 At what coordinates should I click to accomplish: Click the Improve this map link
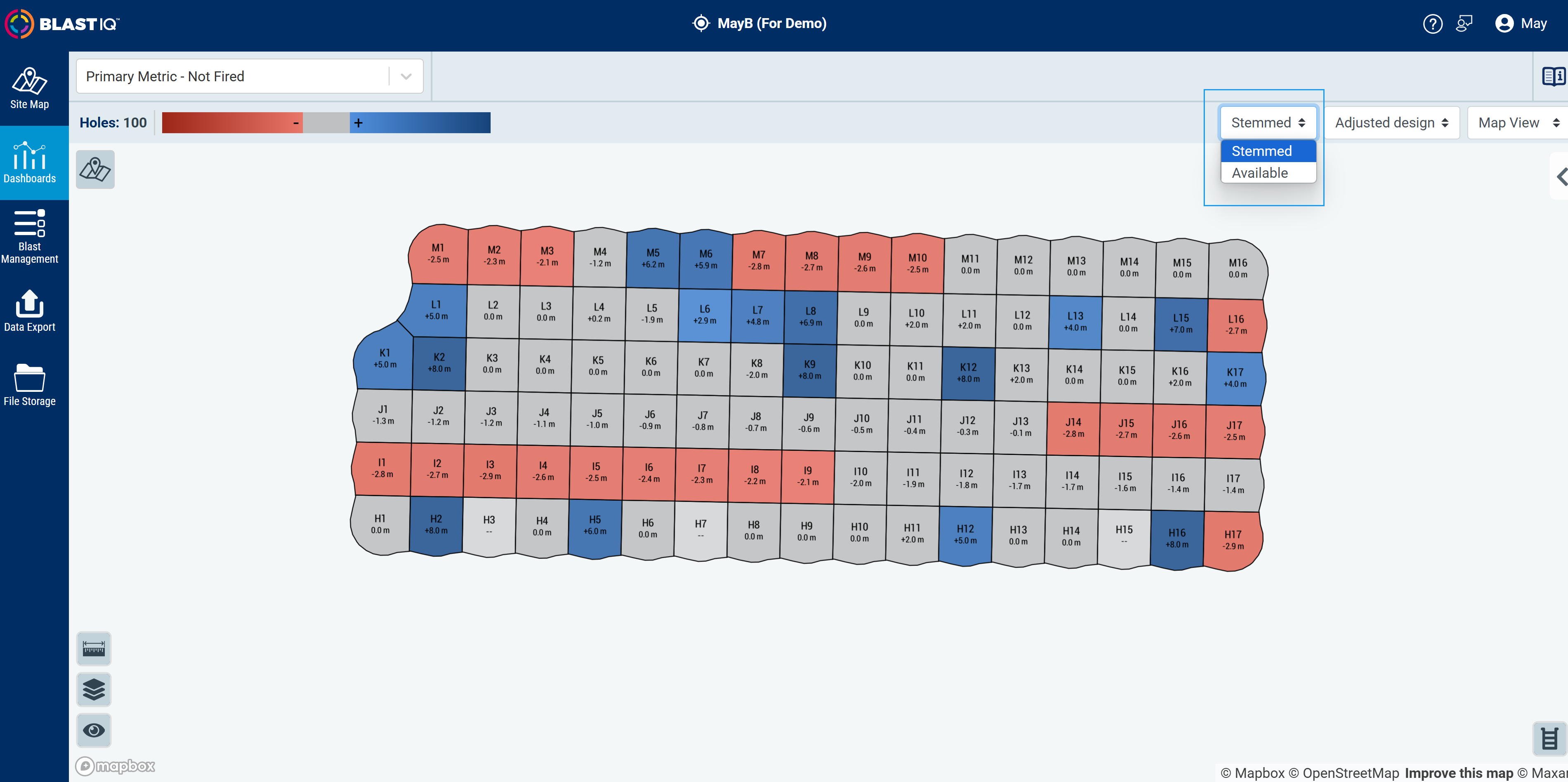(x=1458, y=773)
